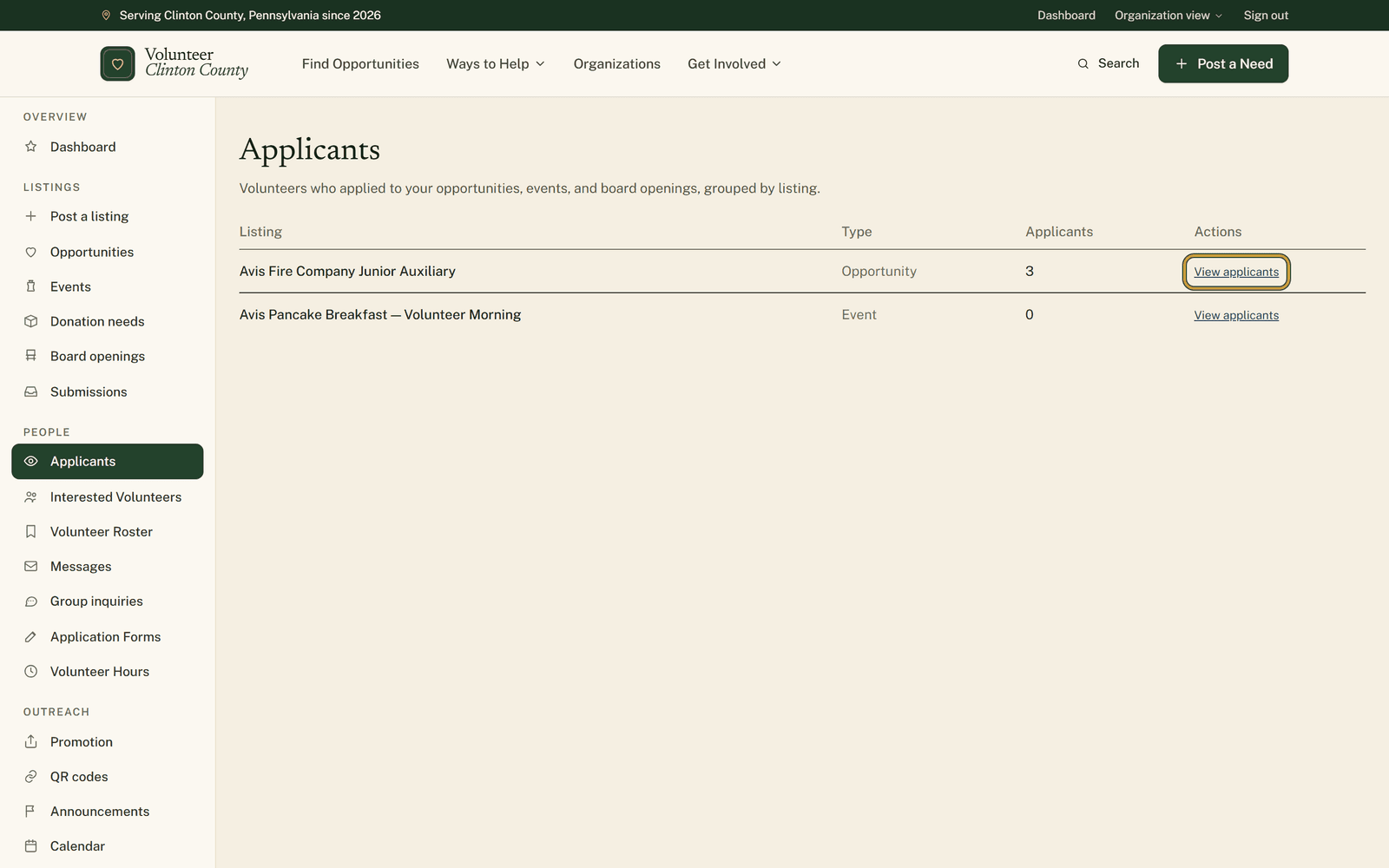The image size is (1389, 868).
Task: Click the star icon next to Dashboard
Action: click(x=31, y=147)
